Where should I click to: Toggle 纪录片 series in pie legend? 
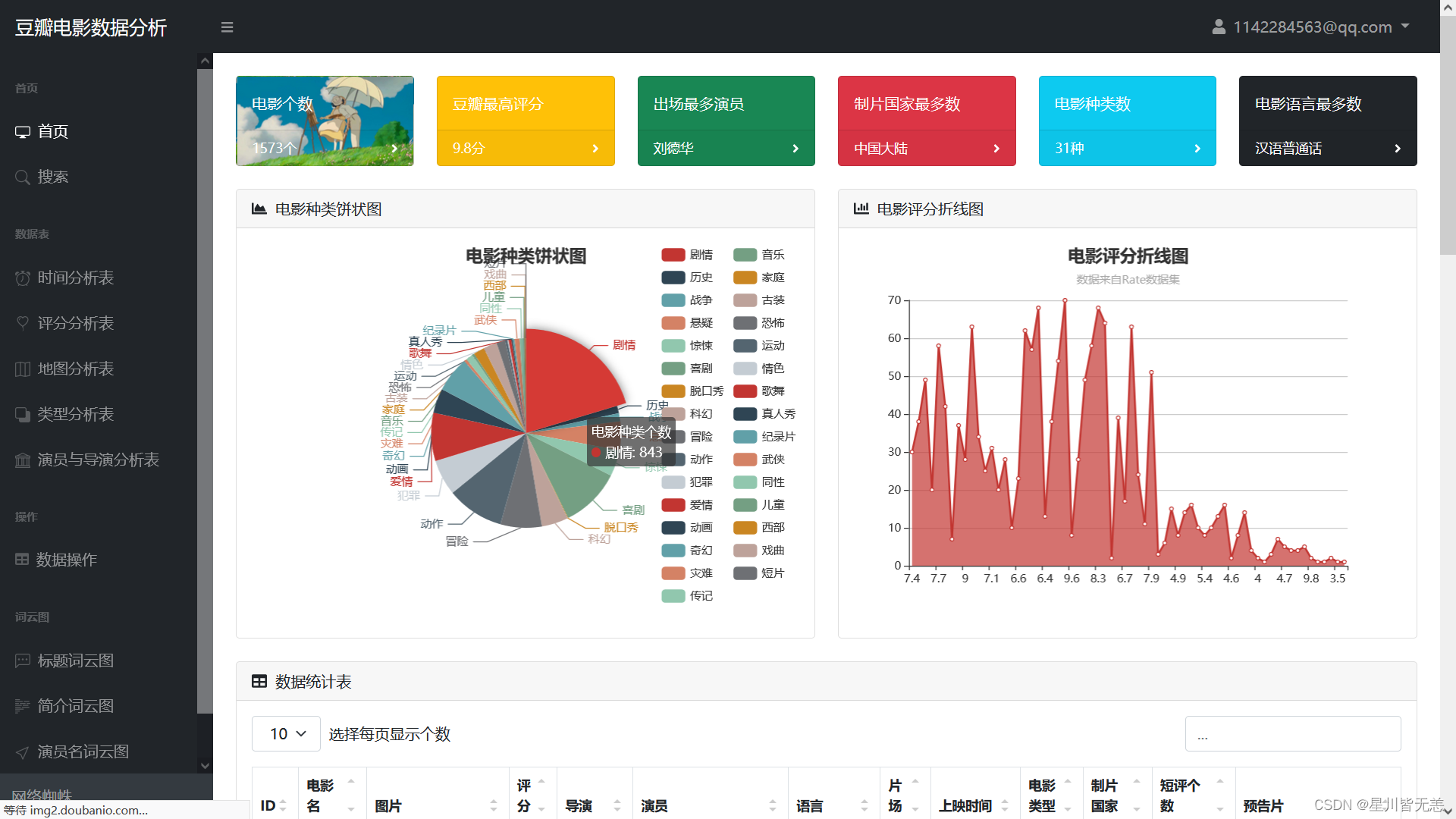pyautogui.click(x=764, y=437)
